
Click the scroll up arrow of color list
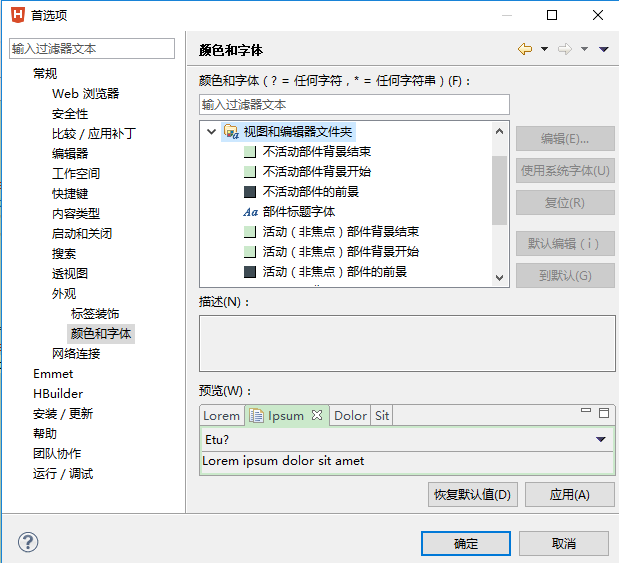tap(499, 131)
